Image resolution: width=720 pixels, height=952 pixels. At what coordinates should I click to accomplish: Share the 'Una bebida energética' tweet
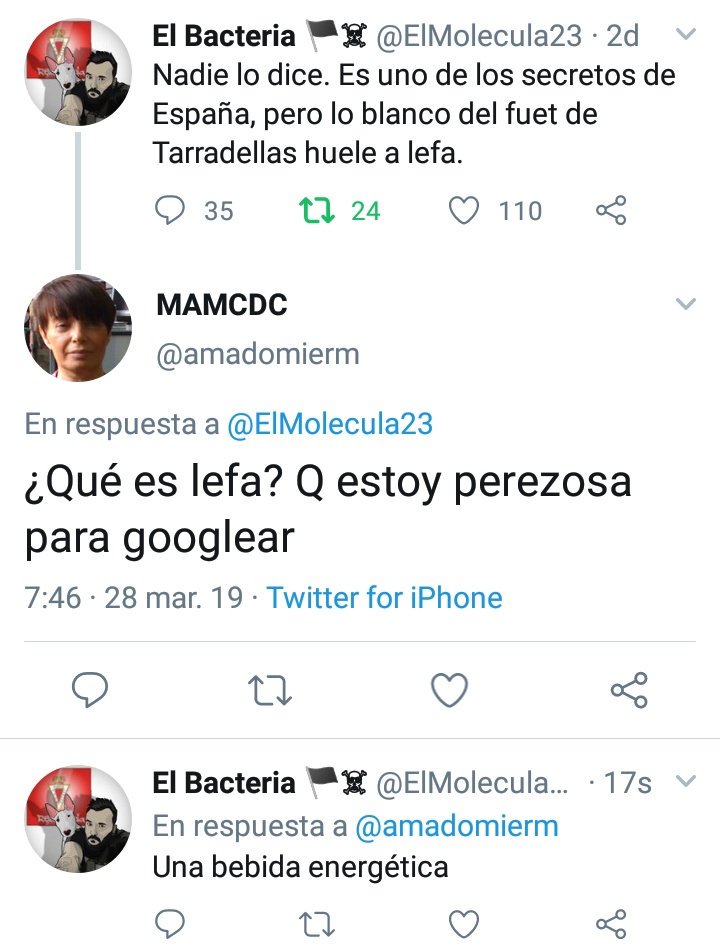click(x=611, y=924)
